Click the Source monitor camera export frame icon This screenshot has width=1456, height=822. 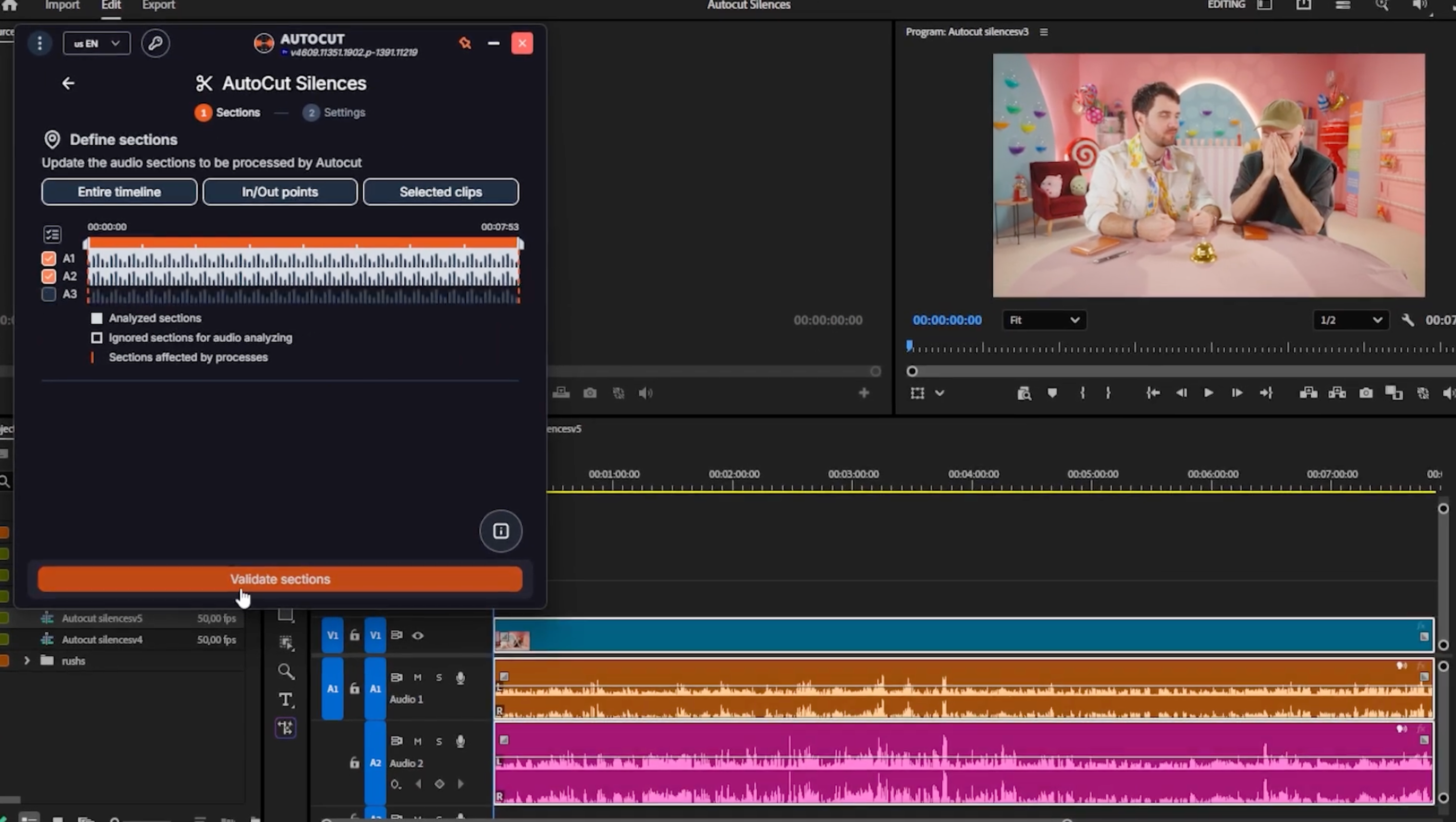(590, 393)
